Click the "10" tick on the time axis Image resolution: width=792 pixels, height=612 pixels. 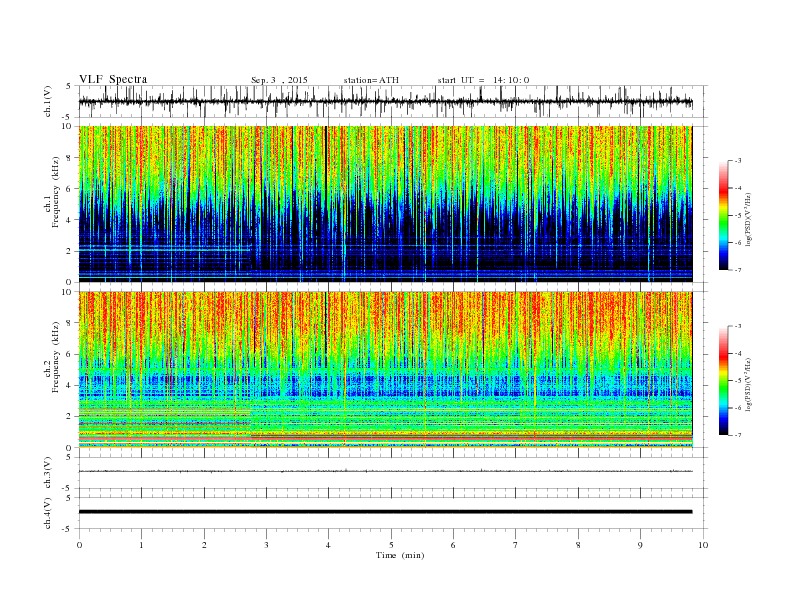(703, 545)
